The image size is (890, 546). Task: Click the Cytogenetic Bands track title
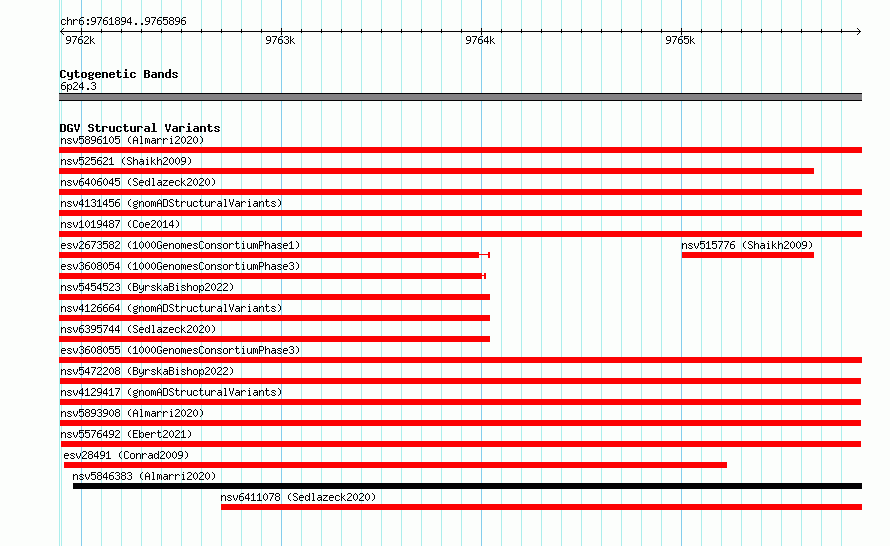(x=119, y=74)
